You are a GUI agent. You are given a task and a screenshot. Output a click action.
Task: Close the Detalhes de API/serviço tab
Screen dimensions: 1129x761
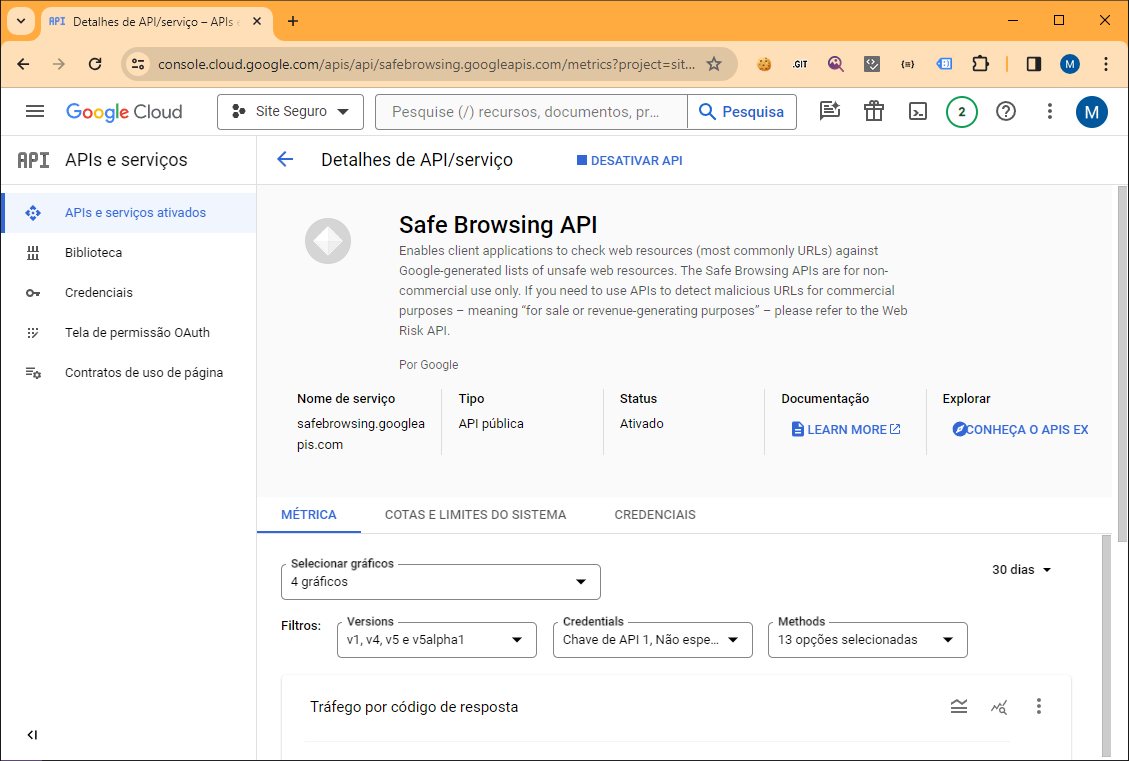click(x=257, y=22)
